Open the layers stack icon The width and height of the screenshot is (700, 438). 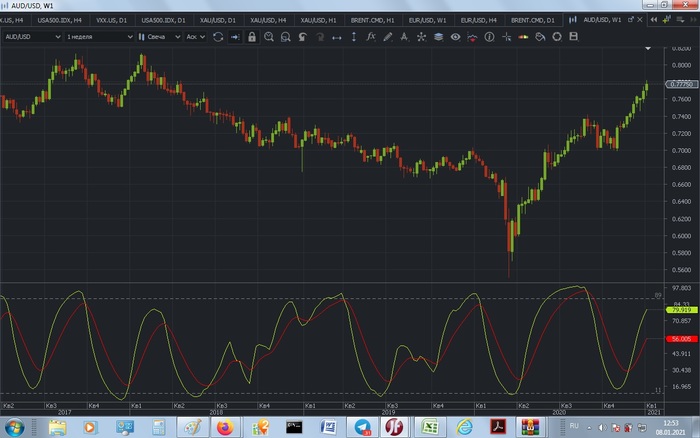(438, 37)
